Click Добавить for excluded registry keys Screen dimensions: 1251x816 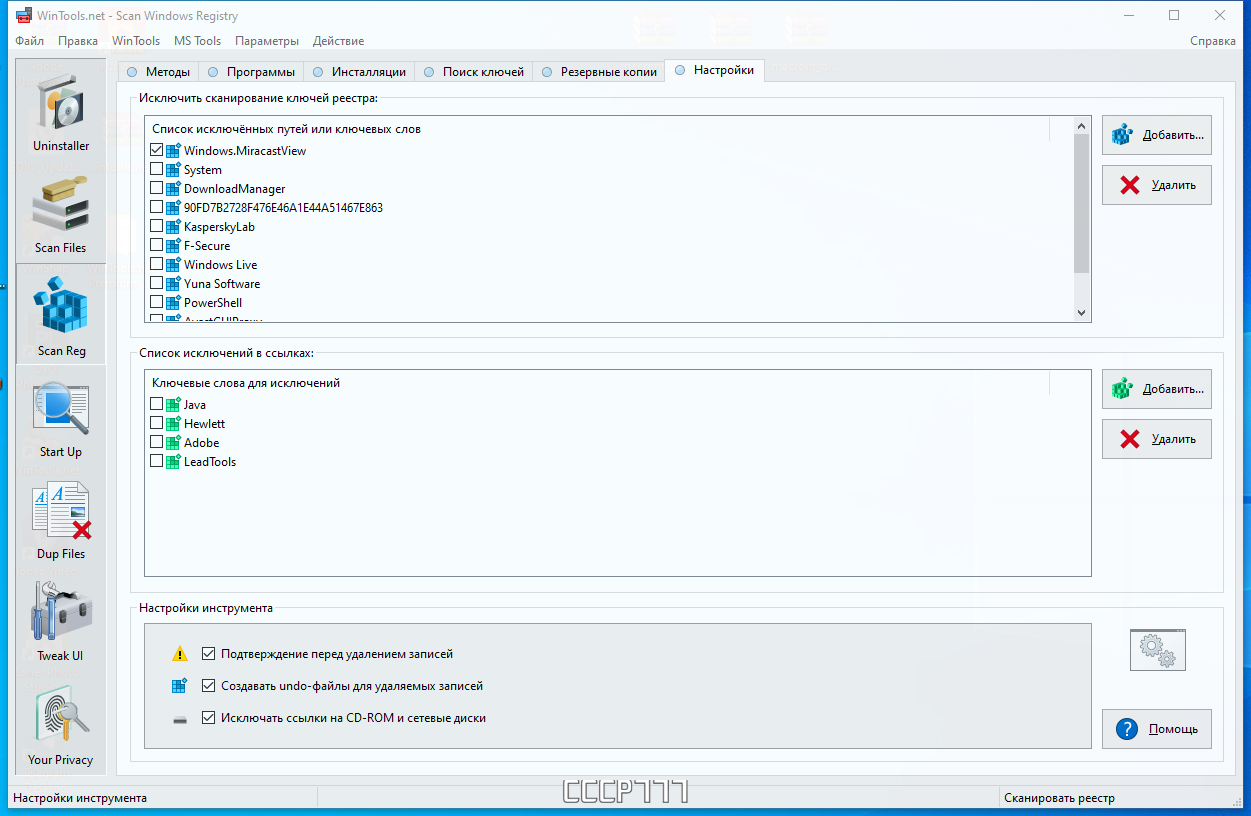click(x=1157, y=135)
